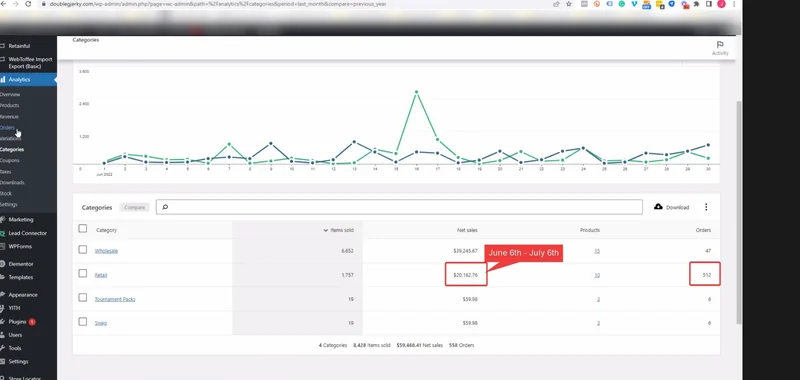Reload the page with the refresh icon

(x=28, y=4)
